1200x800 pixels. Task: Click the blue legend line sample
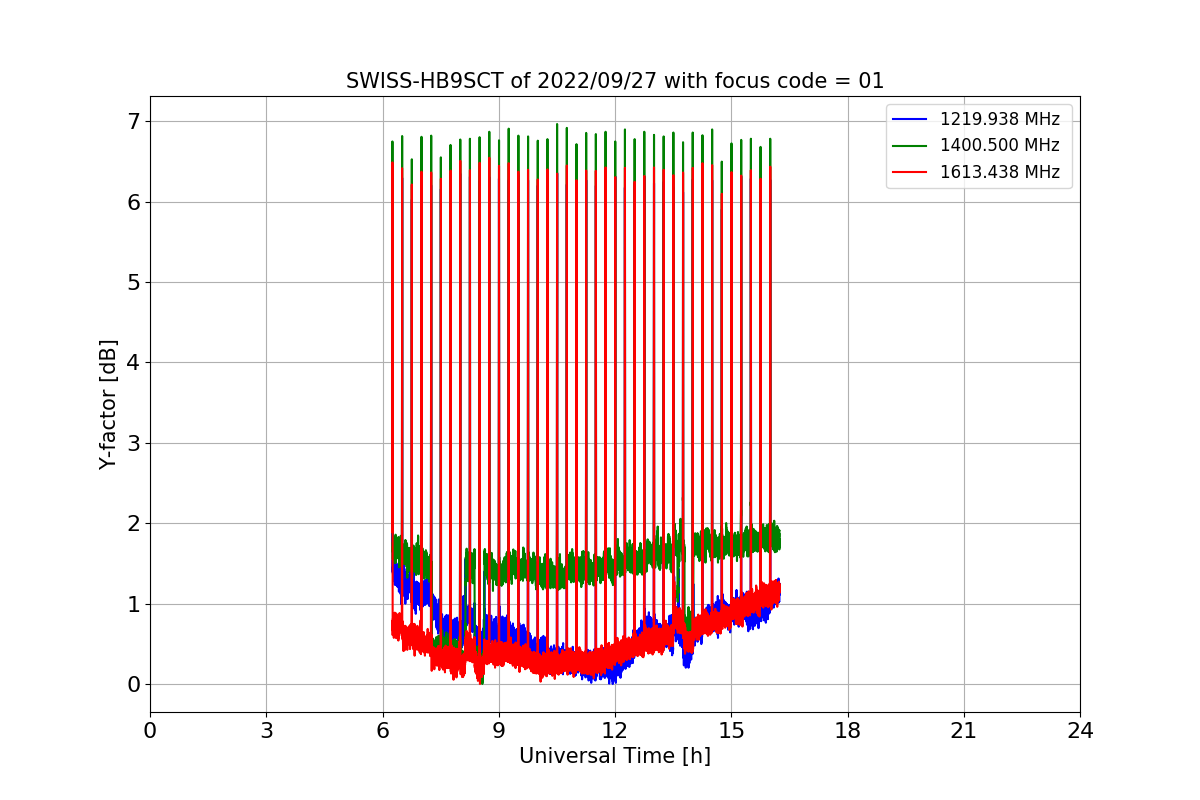click(911, 120)
